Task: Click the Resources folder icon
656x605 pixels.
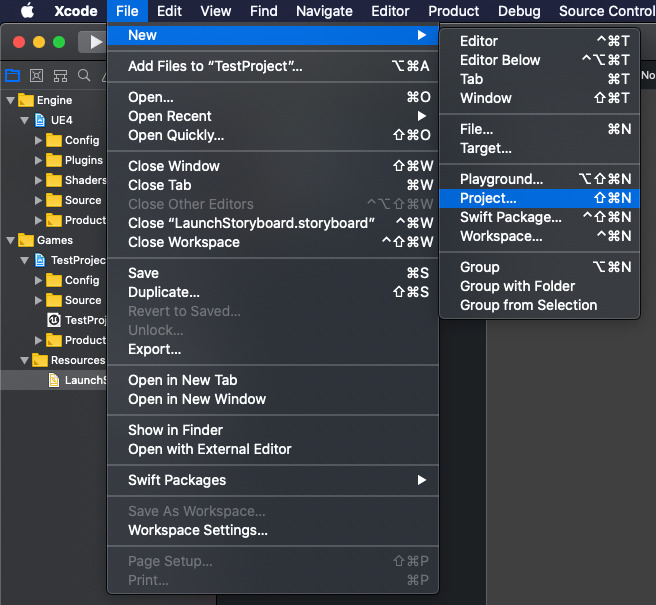Action: (40, 360)
